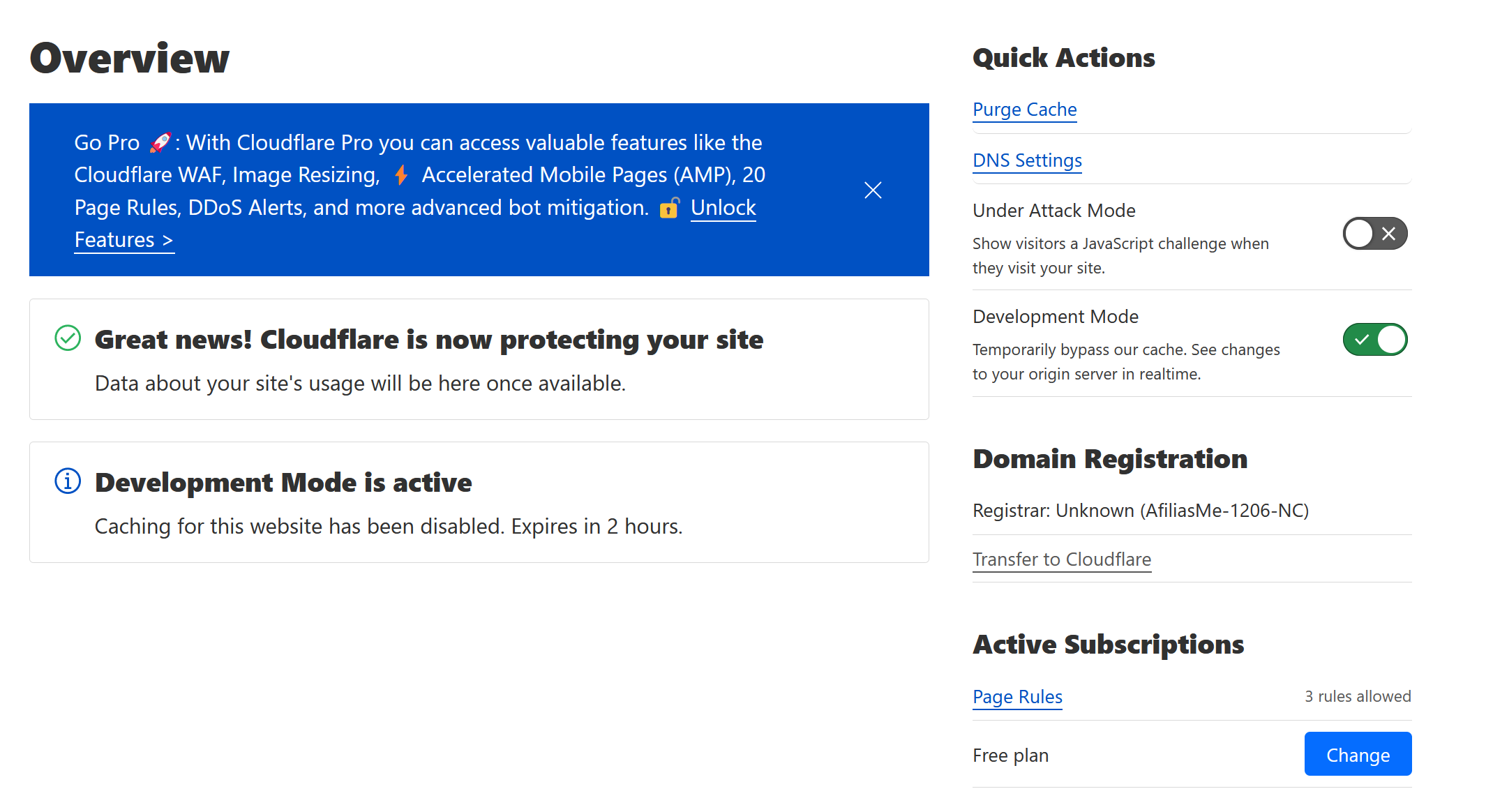The width and height of the screenshot is (1493, 812).
Task: Enable Under Attack Mode toggle
Action: 1374,234
